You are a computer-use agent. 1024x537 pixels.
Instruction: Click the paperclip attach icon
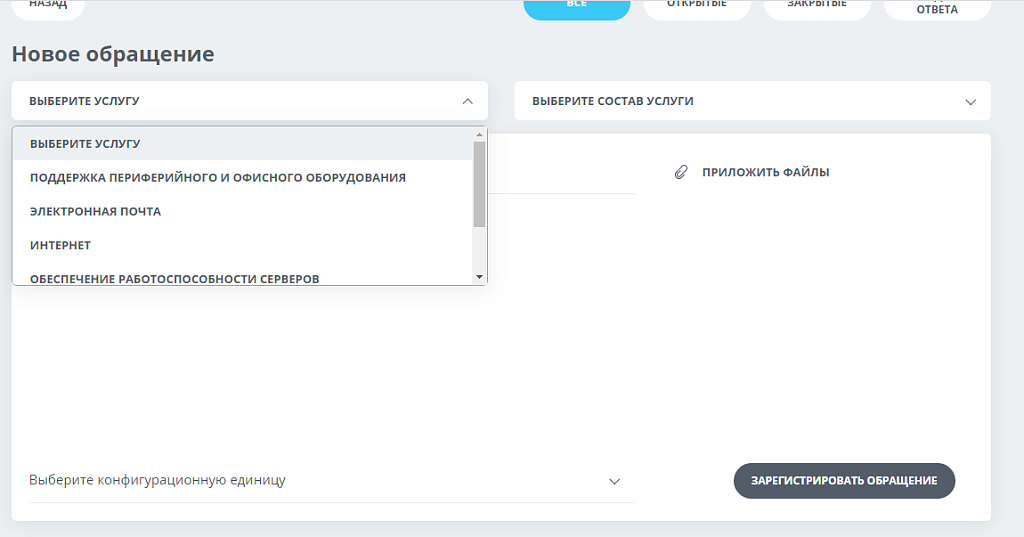[682, 172]
